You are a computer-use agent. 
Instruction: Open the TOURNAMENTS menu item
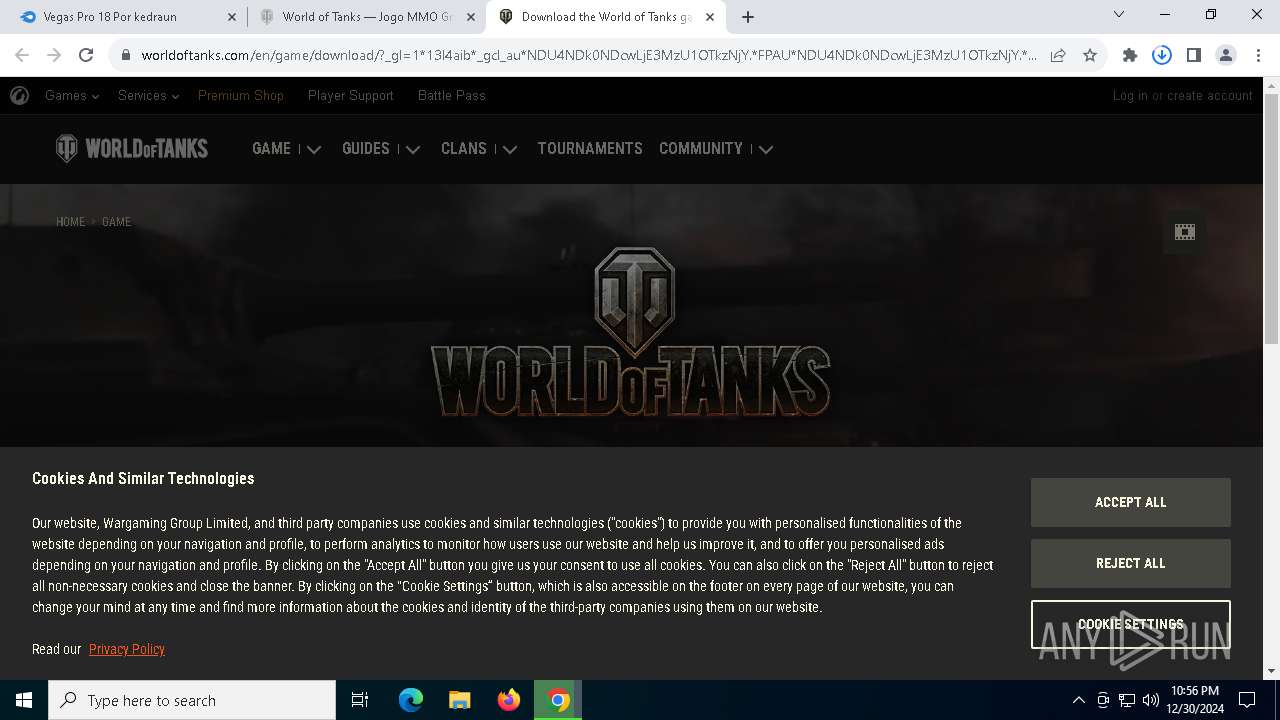(x=590, y=149)
